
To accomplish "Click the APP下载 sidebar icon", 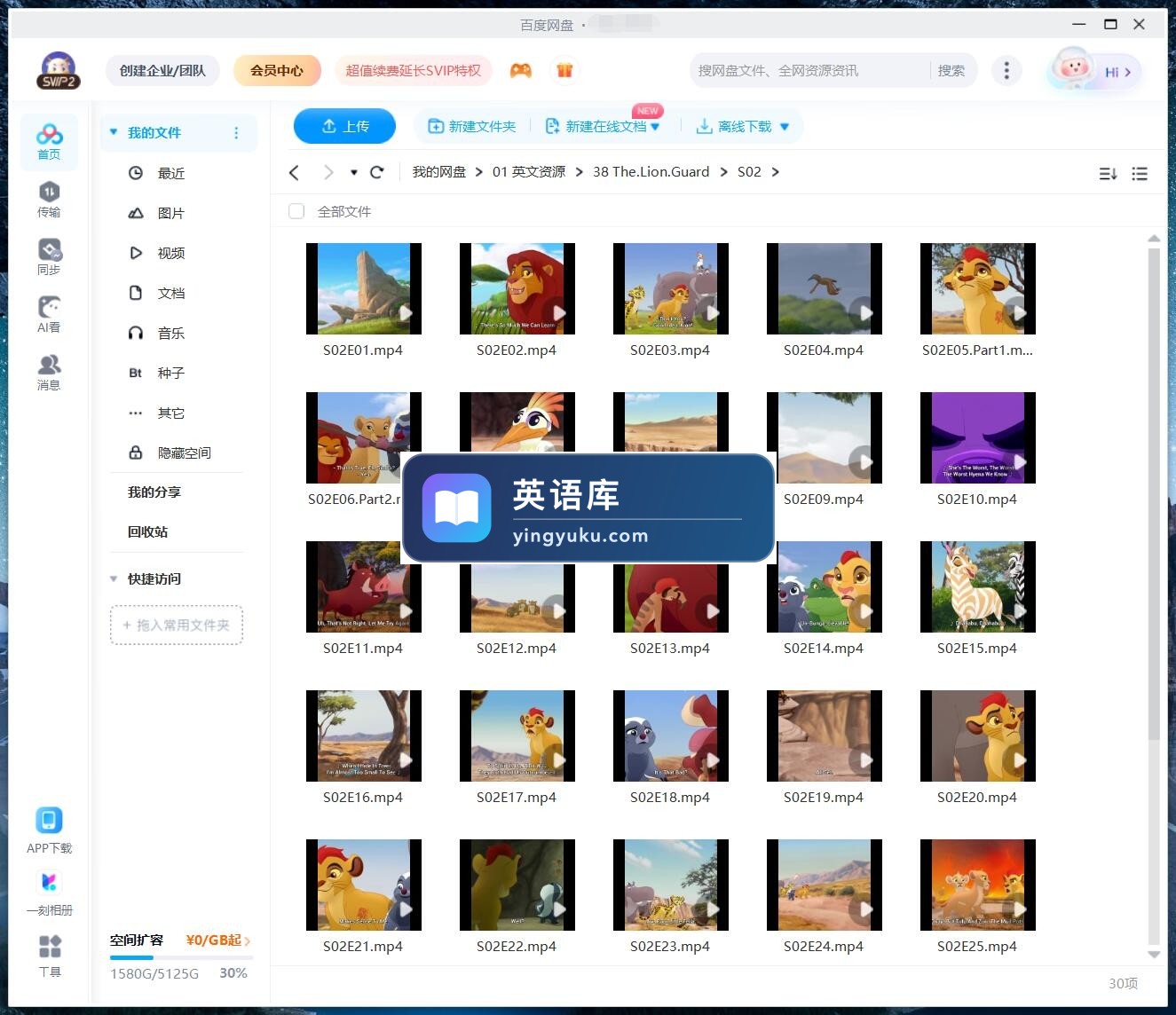I will pos(49,830).
